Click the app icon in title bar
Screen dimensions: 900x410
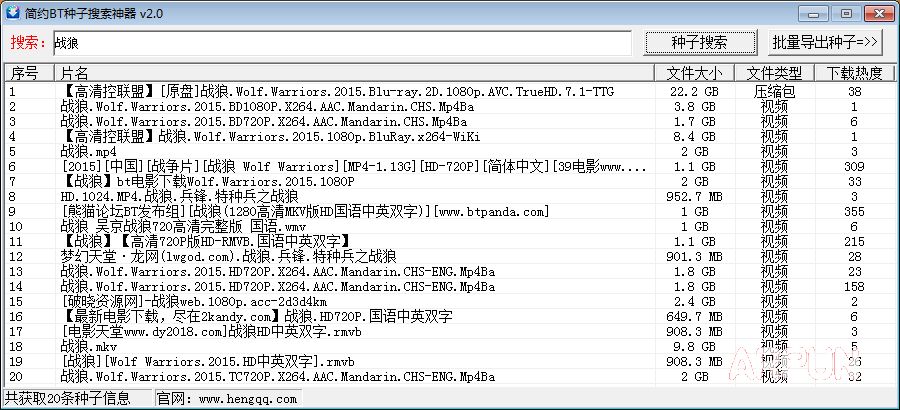[12, 12]
